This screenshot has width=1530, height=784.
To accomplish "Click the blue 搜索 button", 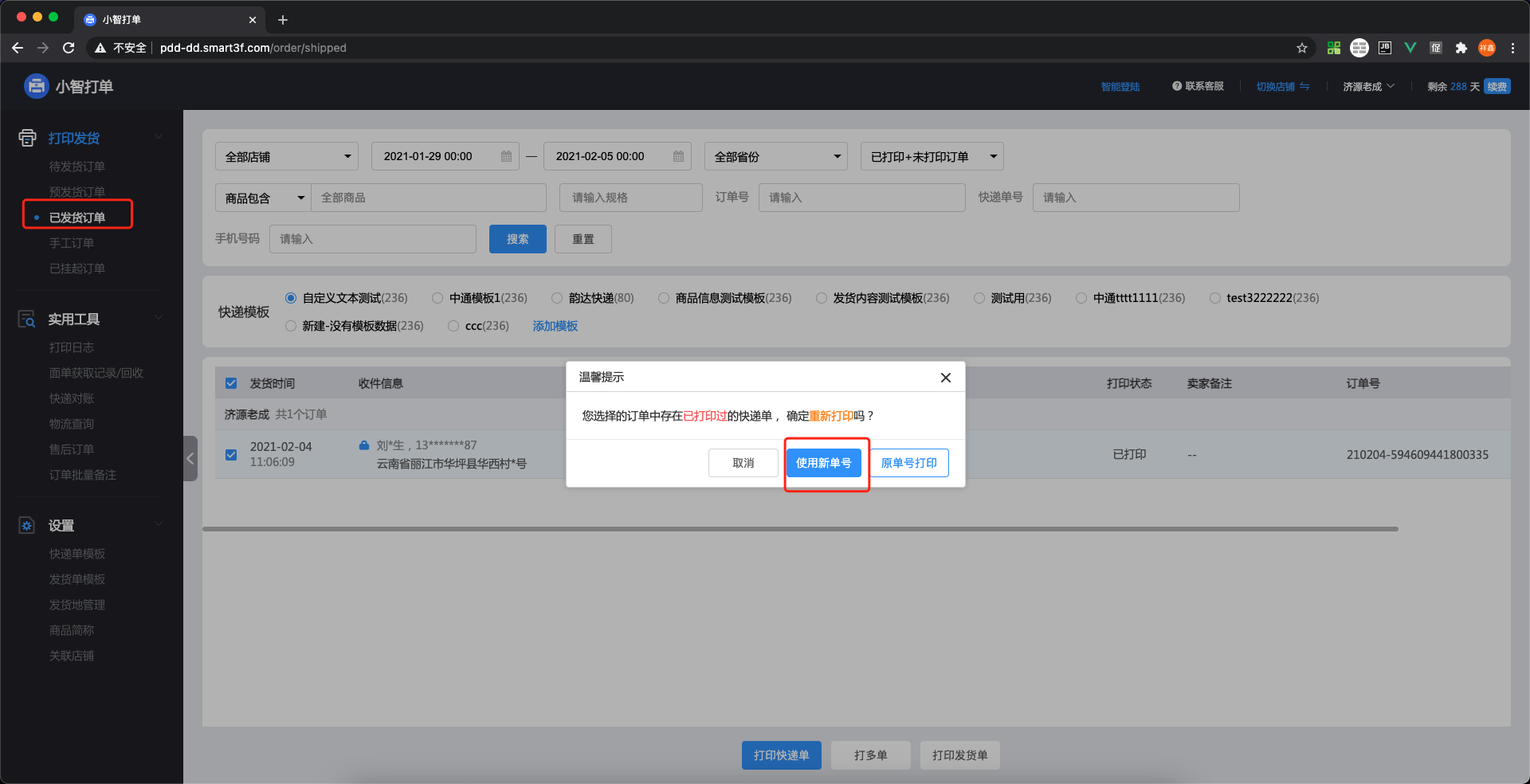I will [518, 239].
